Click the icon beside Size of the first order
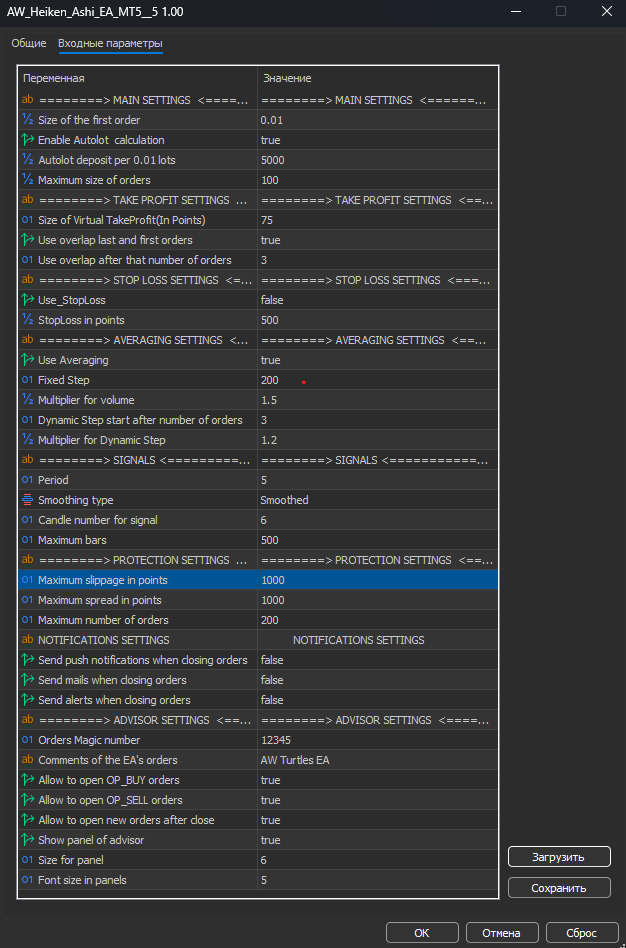626x948 pixels. coord(27,120)
